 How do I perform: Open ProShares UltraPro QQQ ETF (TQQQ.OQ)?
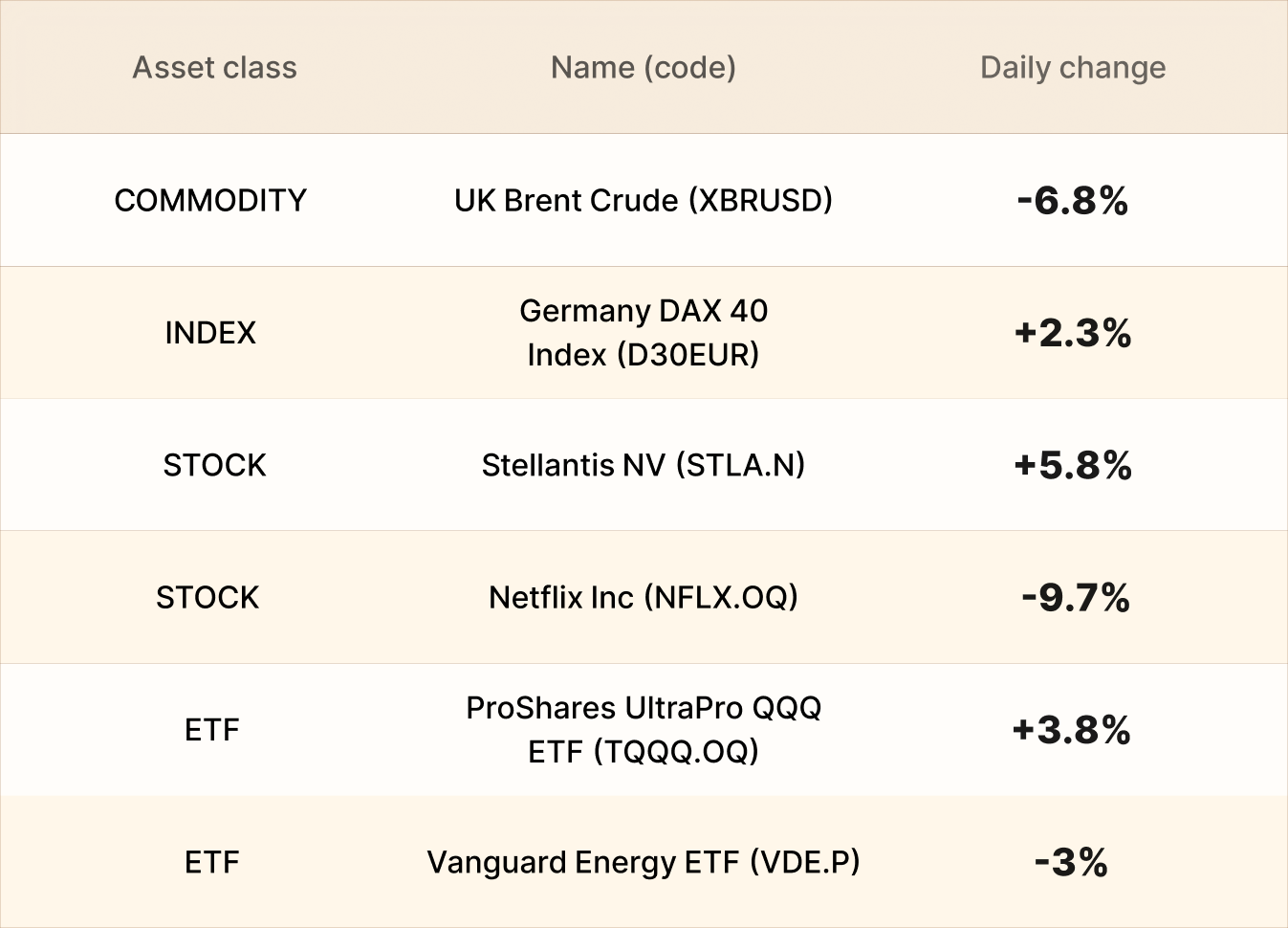click(x=644, y=730)
